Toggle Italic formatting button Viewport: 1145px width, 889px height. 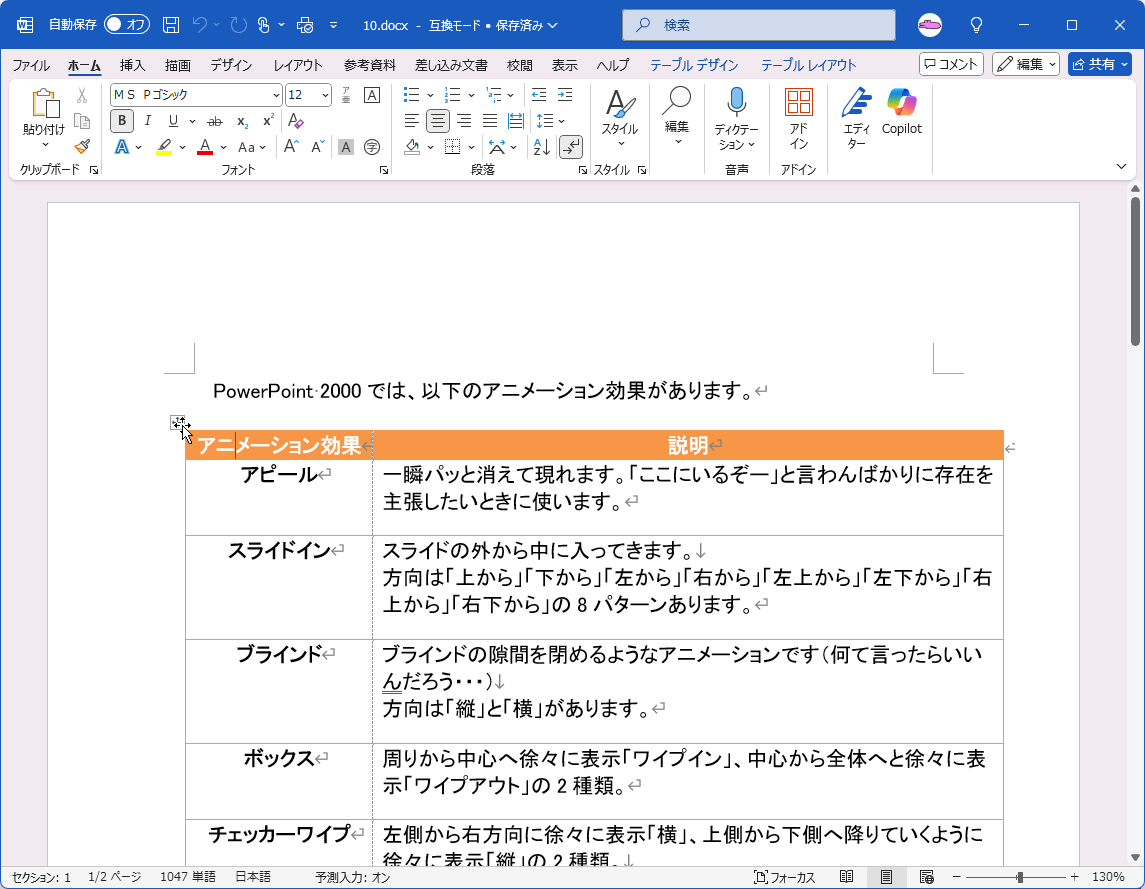click(148, 121)
